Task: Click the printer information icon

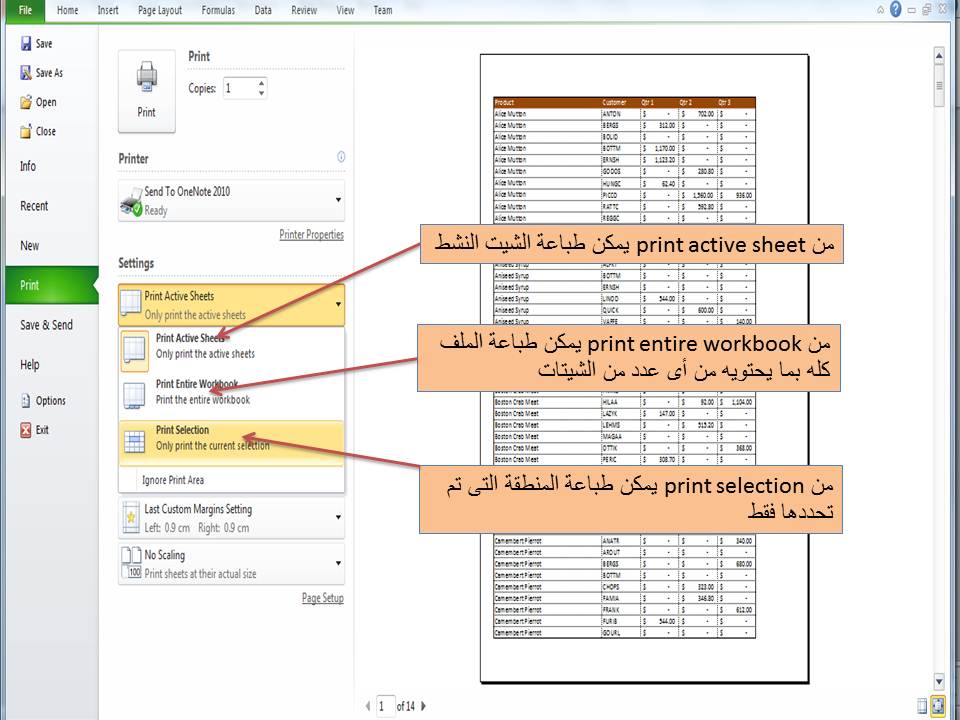Action: tap(341, 157)
